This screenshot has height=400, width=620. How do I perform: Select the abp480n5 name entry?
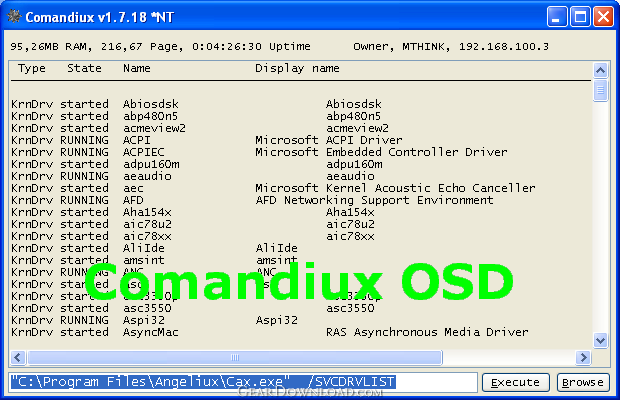[151, 116]
